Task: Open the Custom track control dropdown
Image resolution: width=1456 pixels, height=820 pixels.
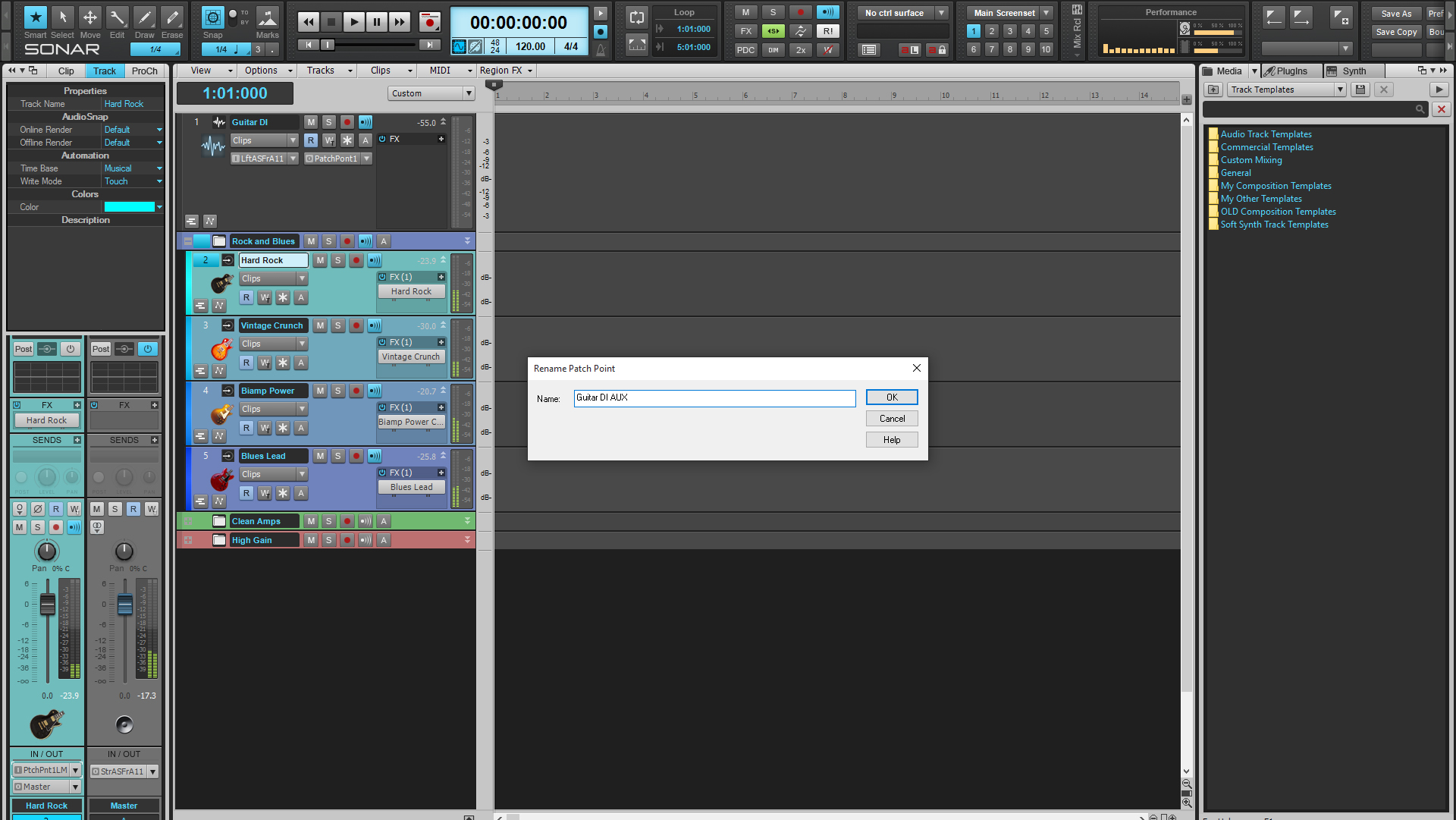Action: pos(432,93)
